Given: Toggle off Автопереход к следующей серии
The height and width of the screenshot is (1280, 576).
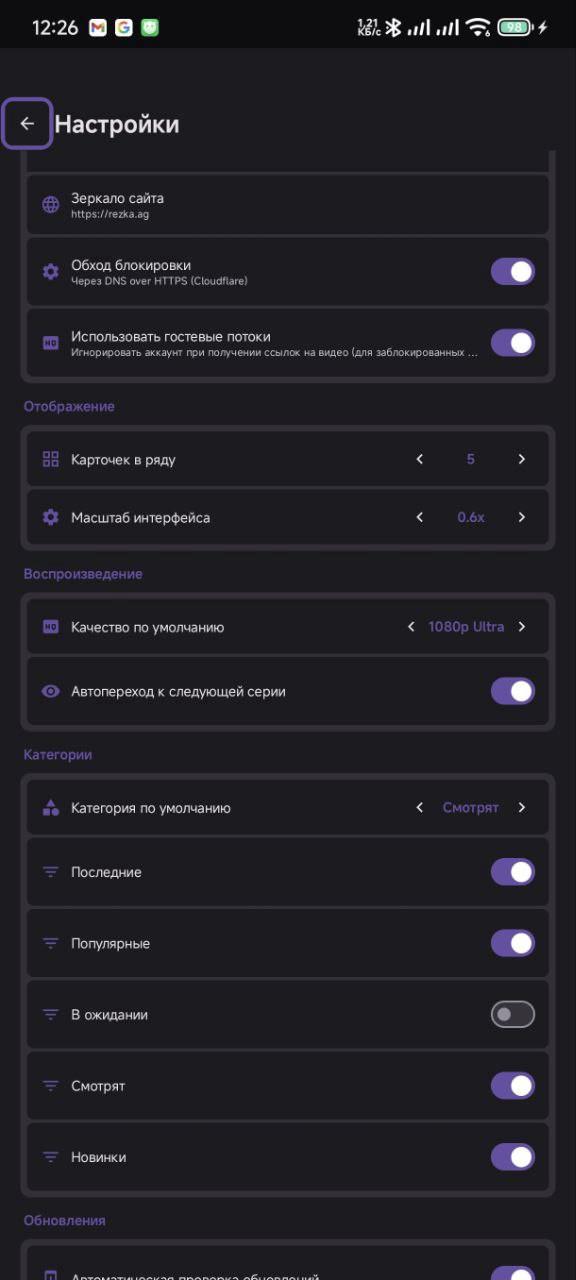Looking at the screenshot, I should (x=512, y=691).
